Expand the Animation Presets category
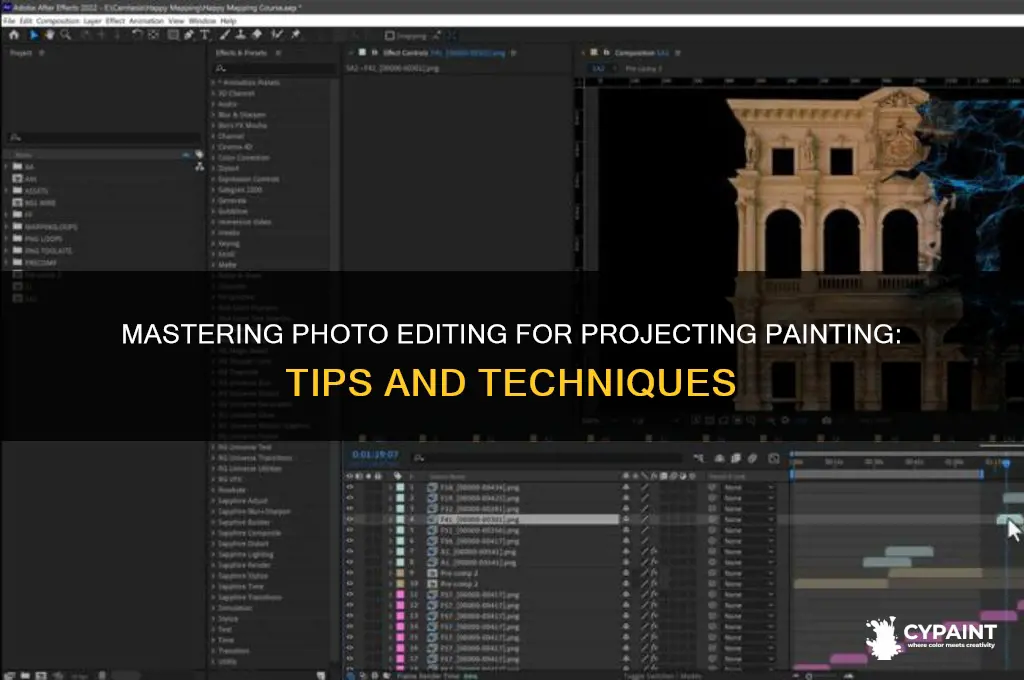Screen dimensions: 1024x680 pyautogui.click(x=213, y=83)
